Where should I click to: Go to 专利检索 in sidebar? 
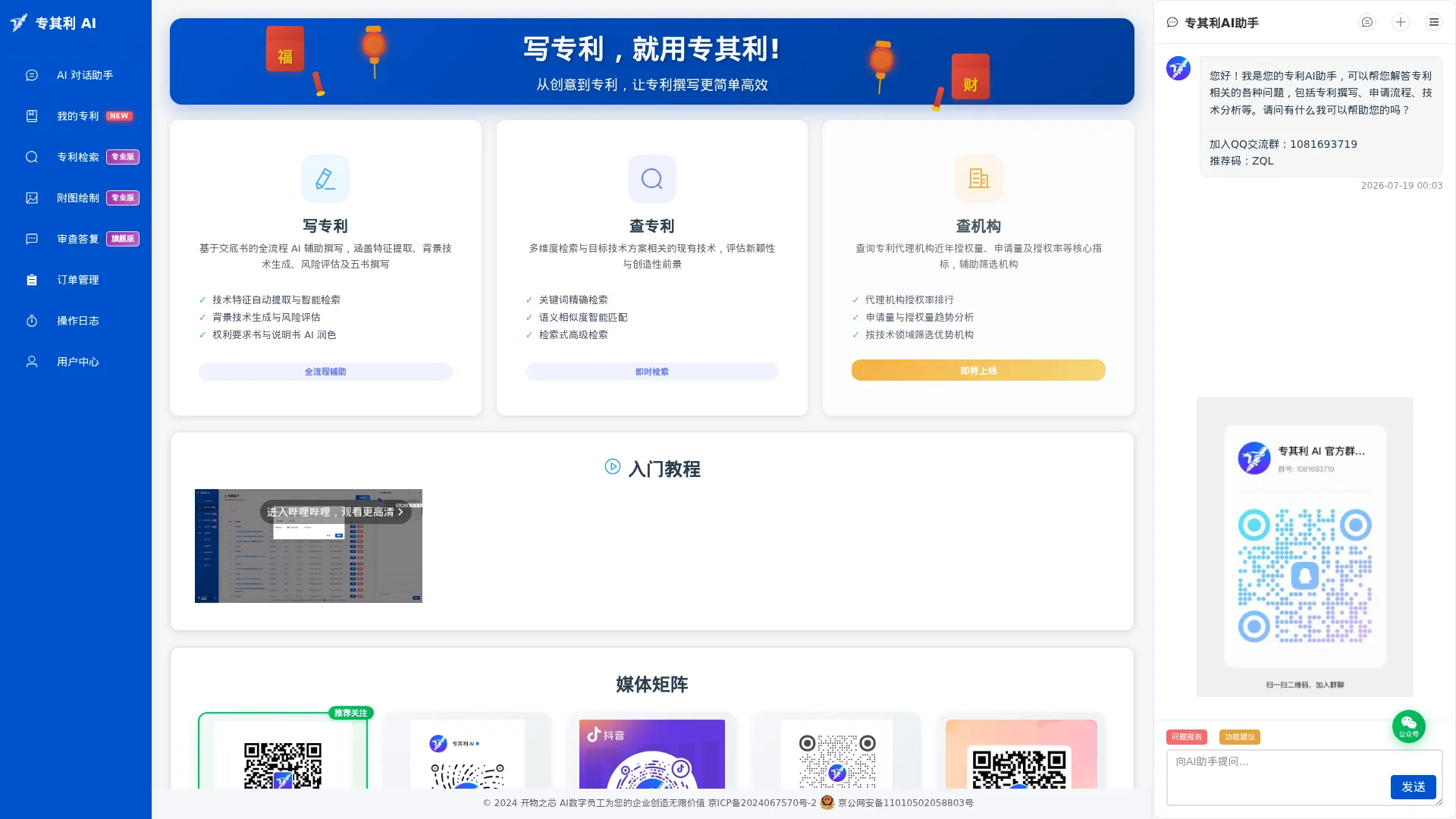click(x=76, y=157)
